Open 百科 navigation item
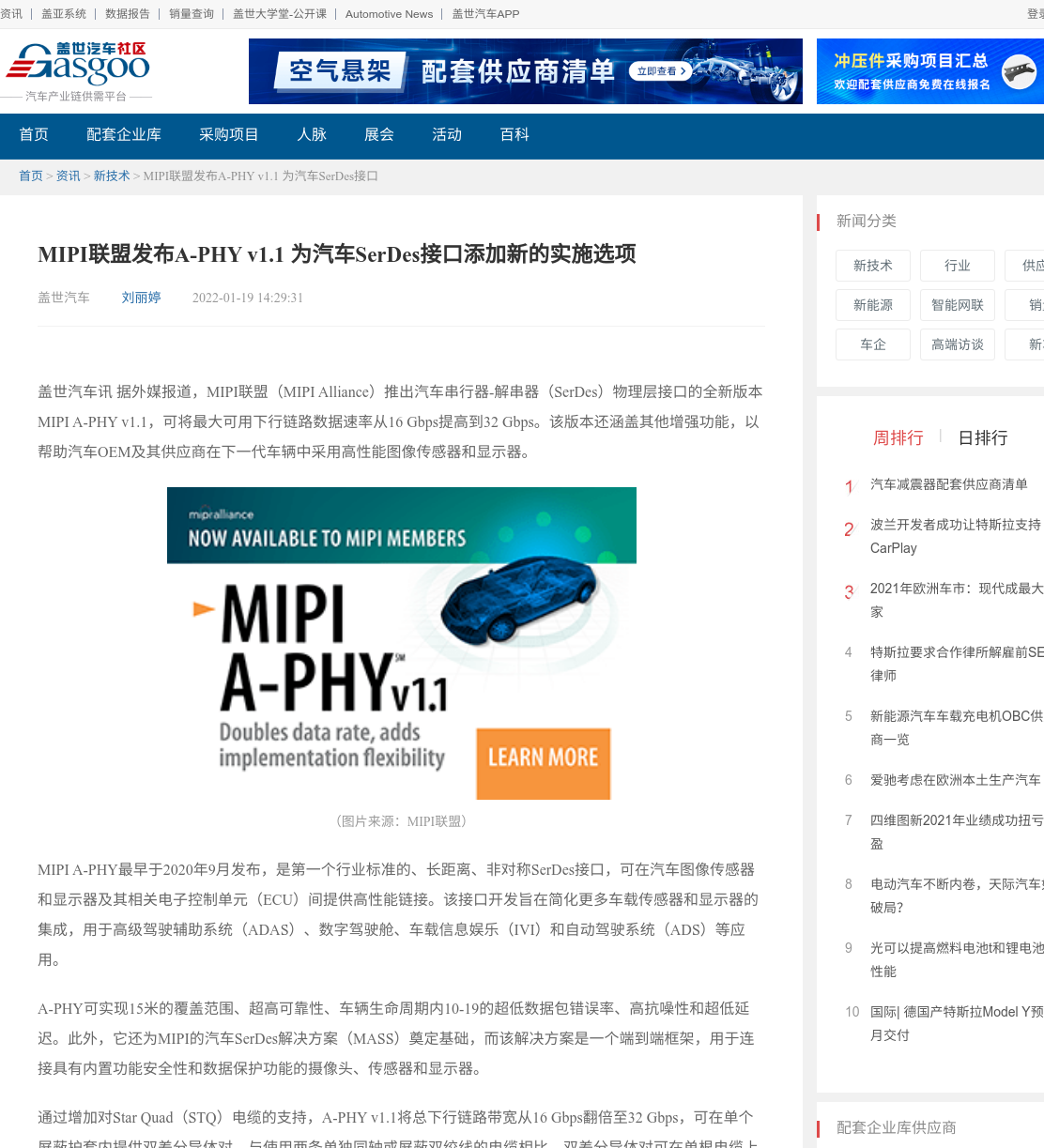The image size is (1044, 1148). [x=514, y=134]
